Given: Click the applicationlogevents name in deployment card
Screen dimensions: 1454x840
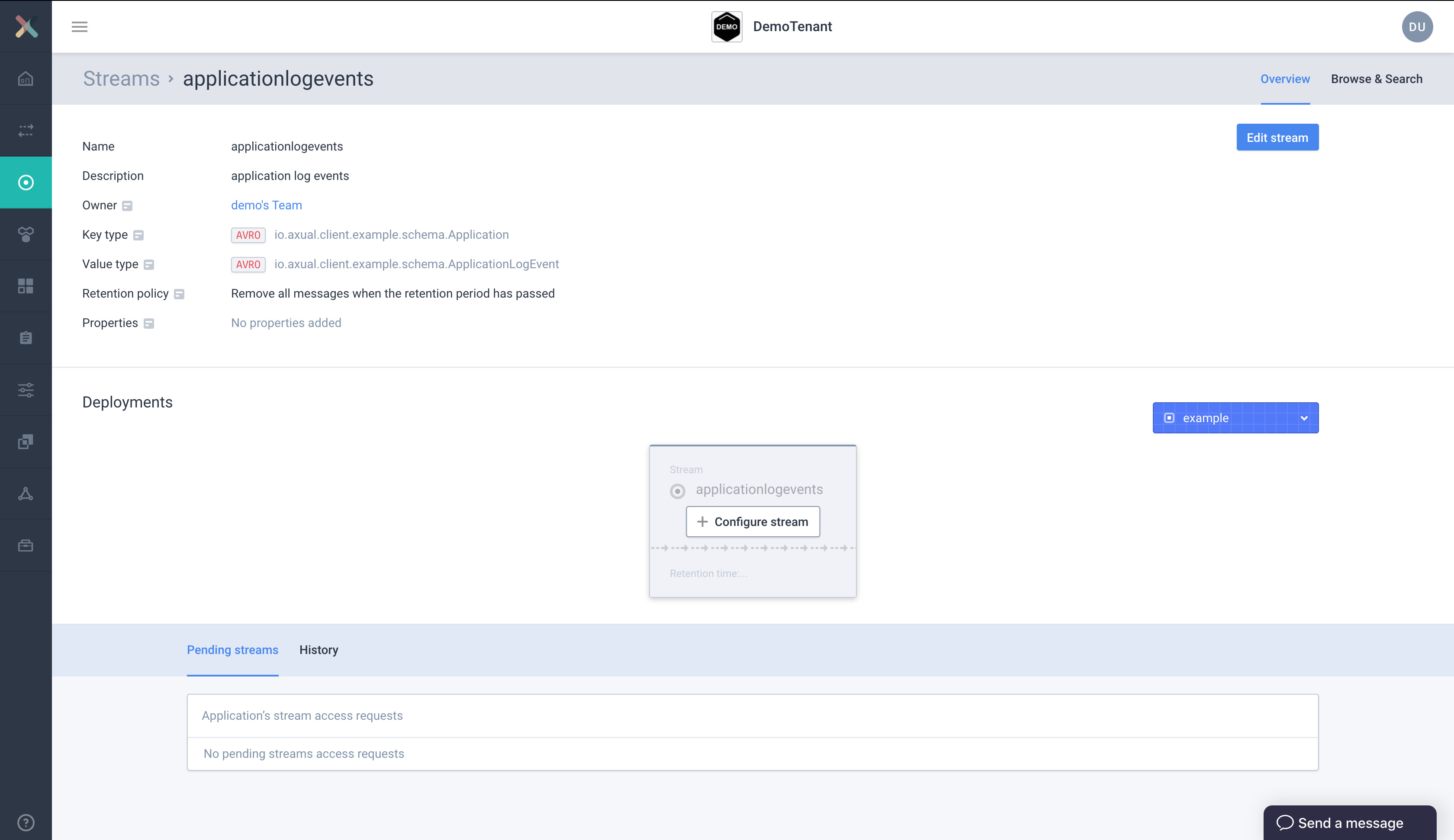Looking at the screenshot, I should click(759, 489).
